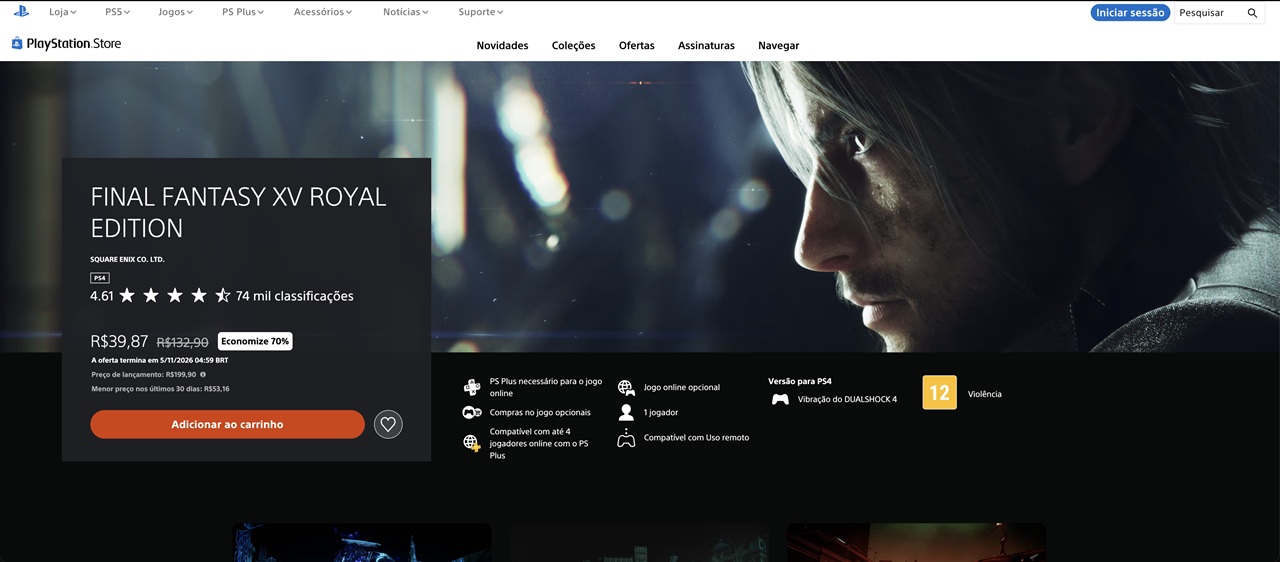1280x562 pixels.
Task: Click the FINAL FANTASY XV ROYAL EDITION title
Action: (x=238, y=212)
